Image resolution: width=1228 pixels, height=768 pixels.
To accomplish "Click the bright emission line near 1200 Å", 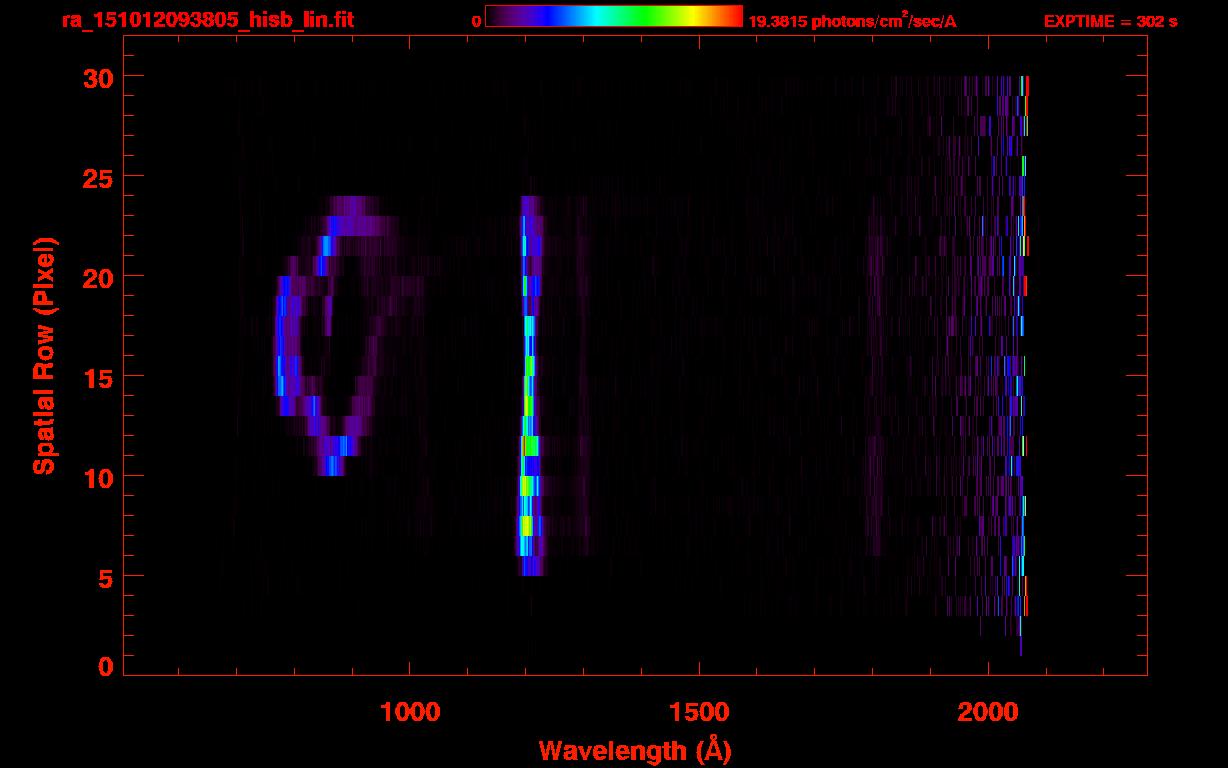I will tap(530, 386).
